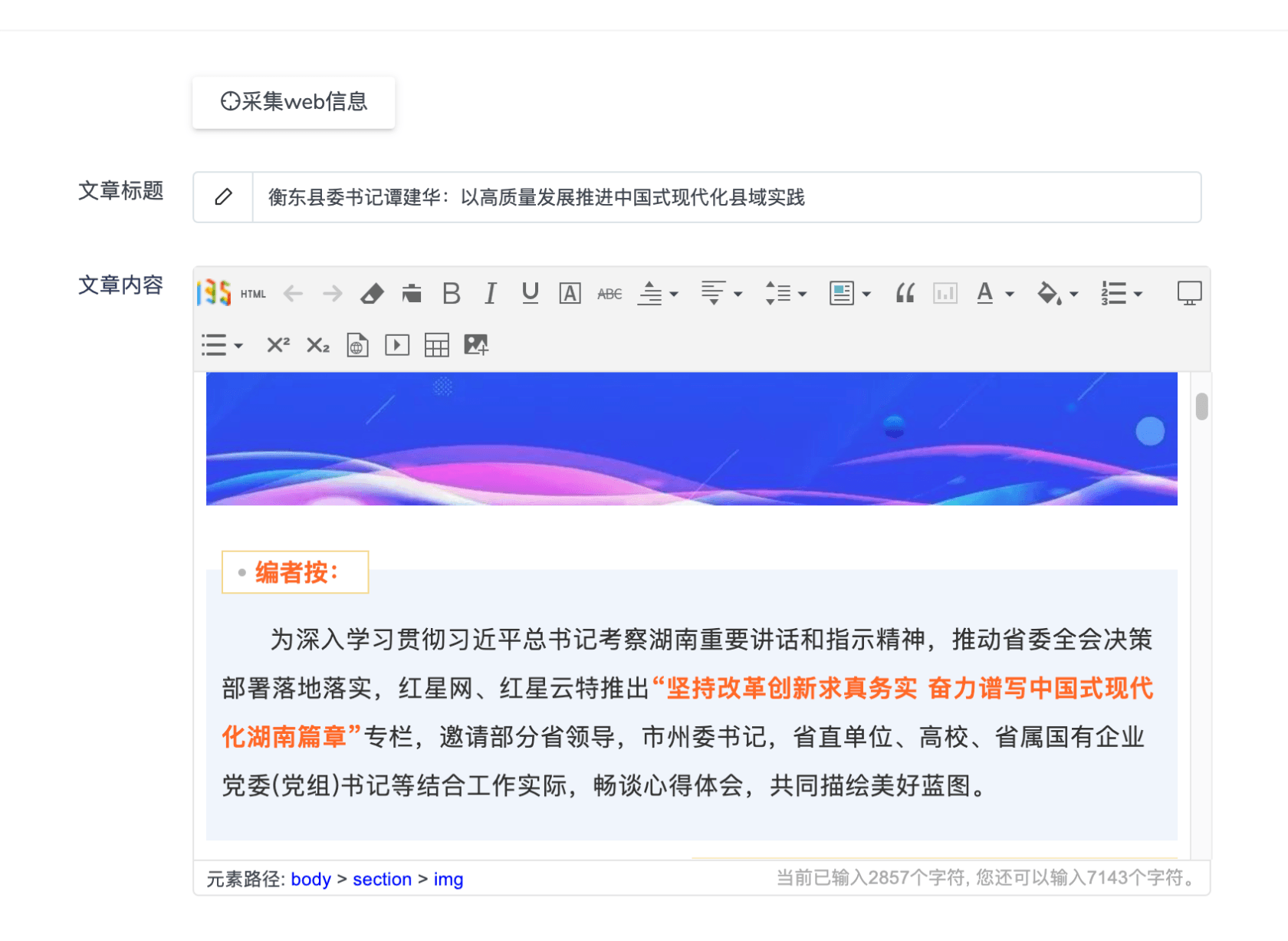Redo the edit with the right arrow
This screenshot has height=941, width=1288.
(x=333, y=294)
